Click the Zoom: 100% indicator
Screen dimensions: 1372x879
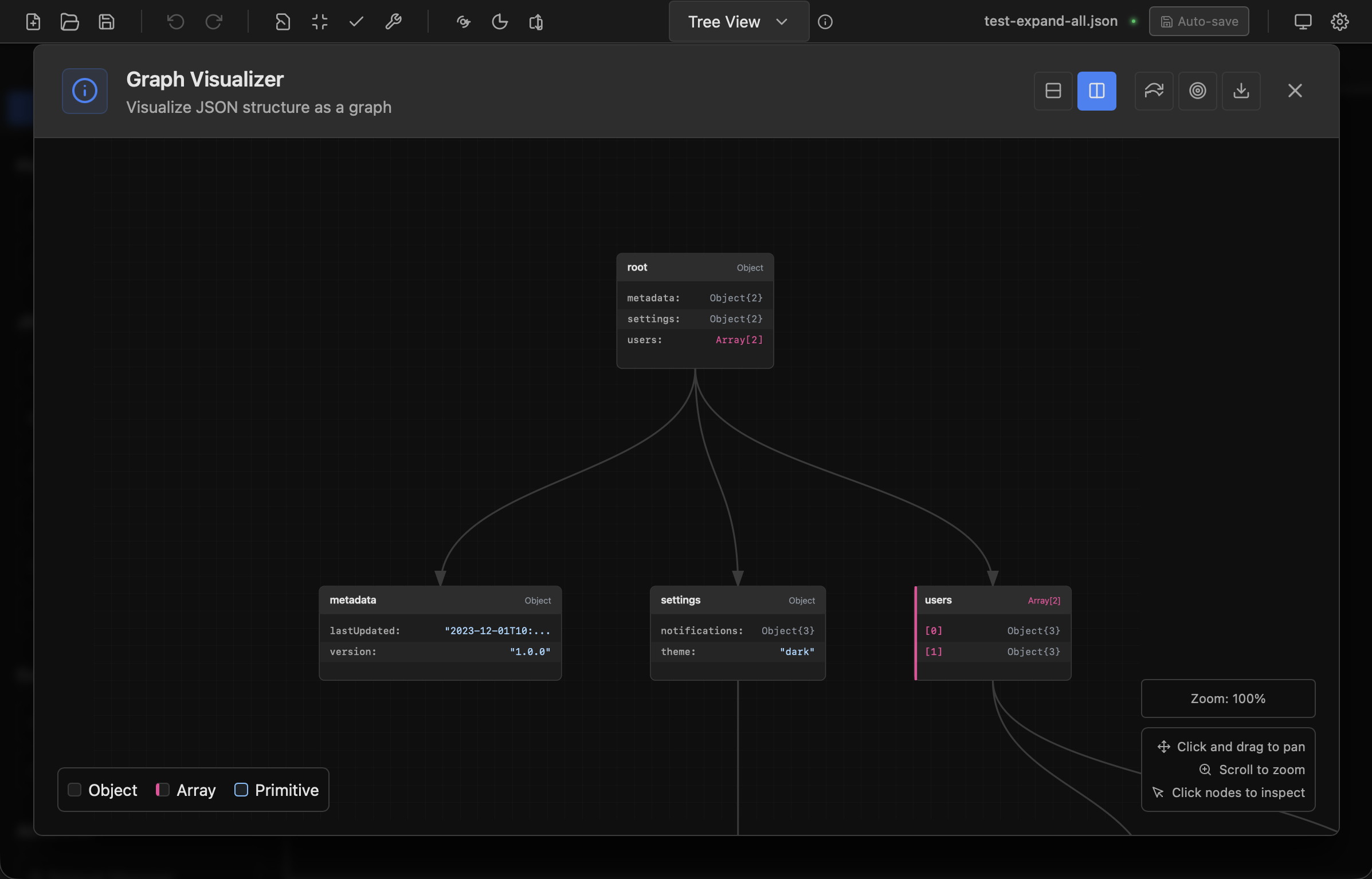pos(1228,699)
